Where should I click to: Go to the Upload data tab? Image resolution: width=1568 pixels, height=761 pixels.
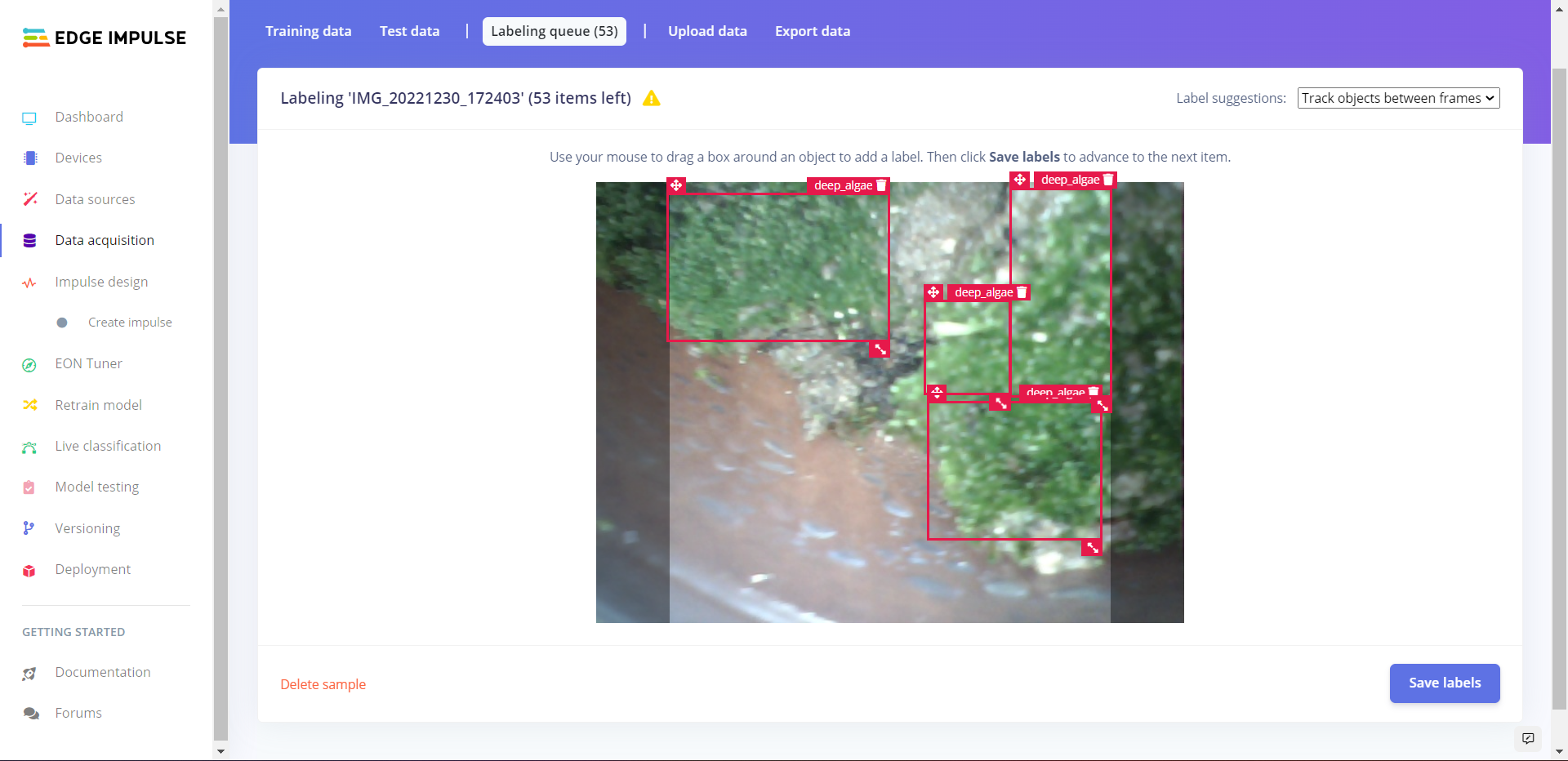tap(707, 31)
